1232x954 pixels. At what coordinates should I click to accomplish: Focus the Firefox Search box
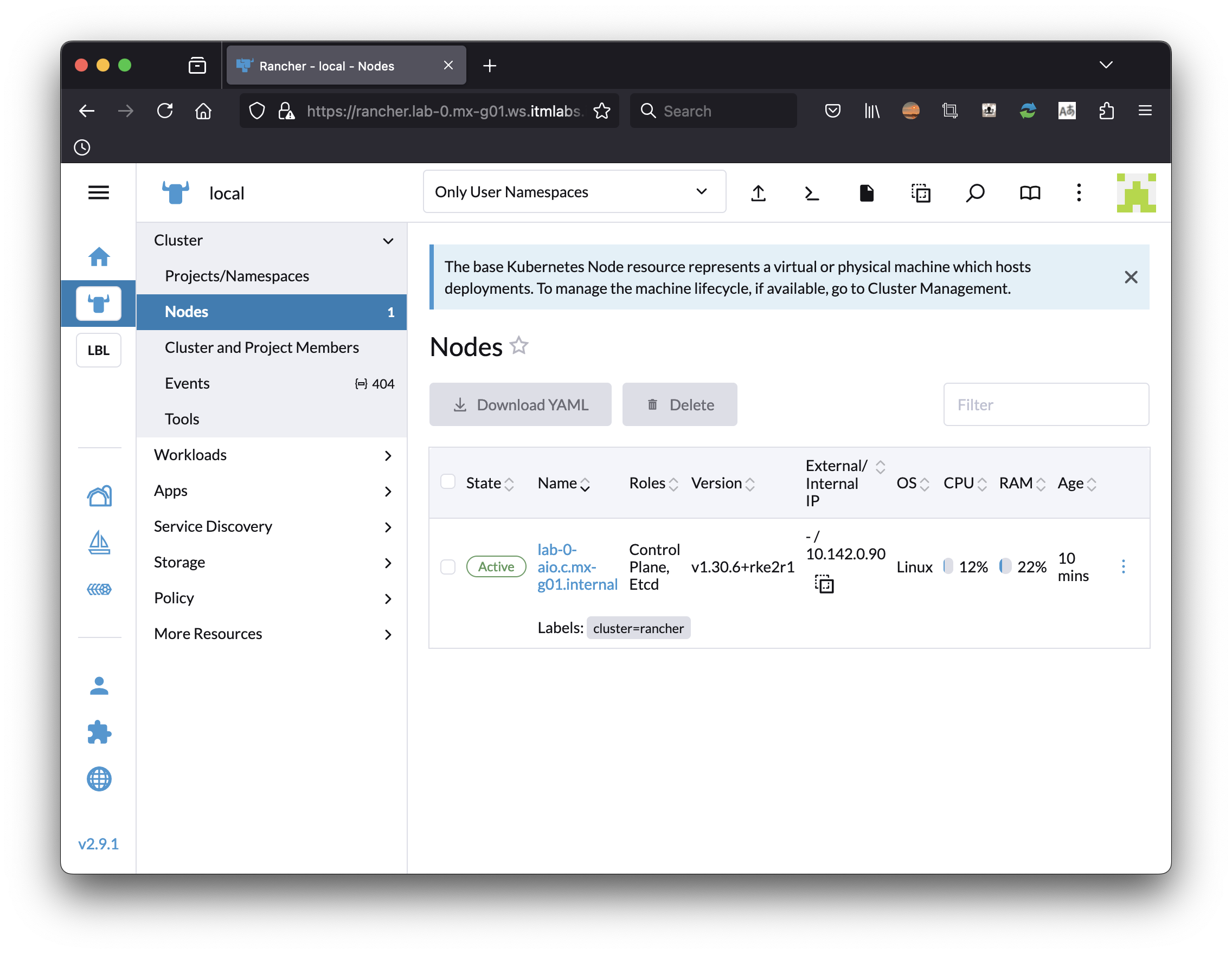click(x=713, y=111)
